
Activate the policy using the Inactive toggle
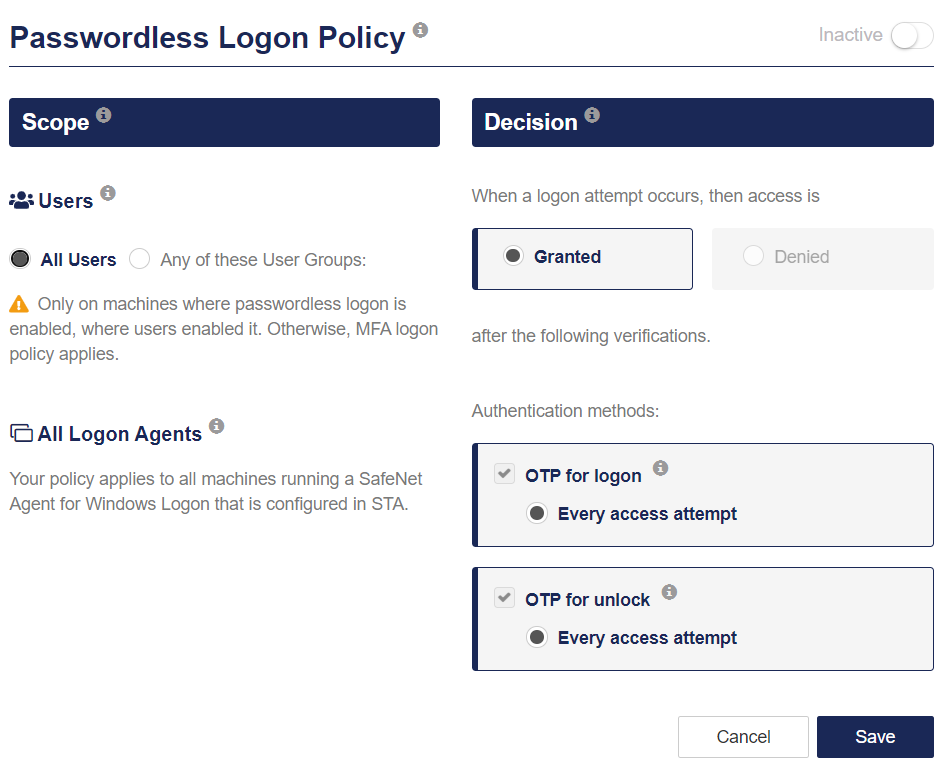pyautogui.click(x=910, y=34)
